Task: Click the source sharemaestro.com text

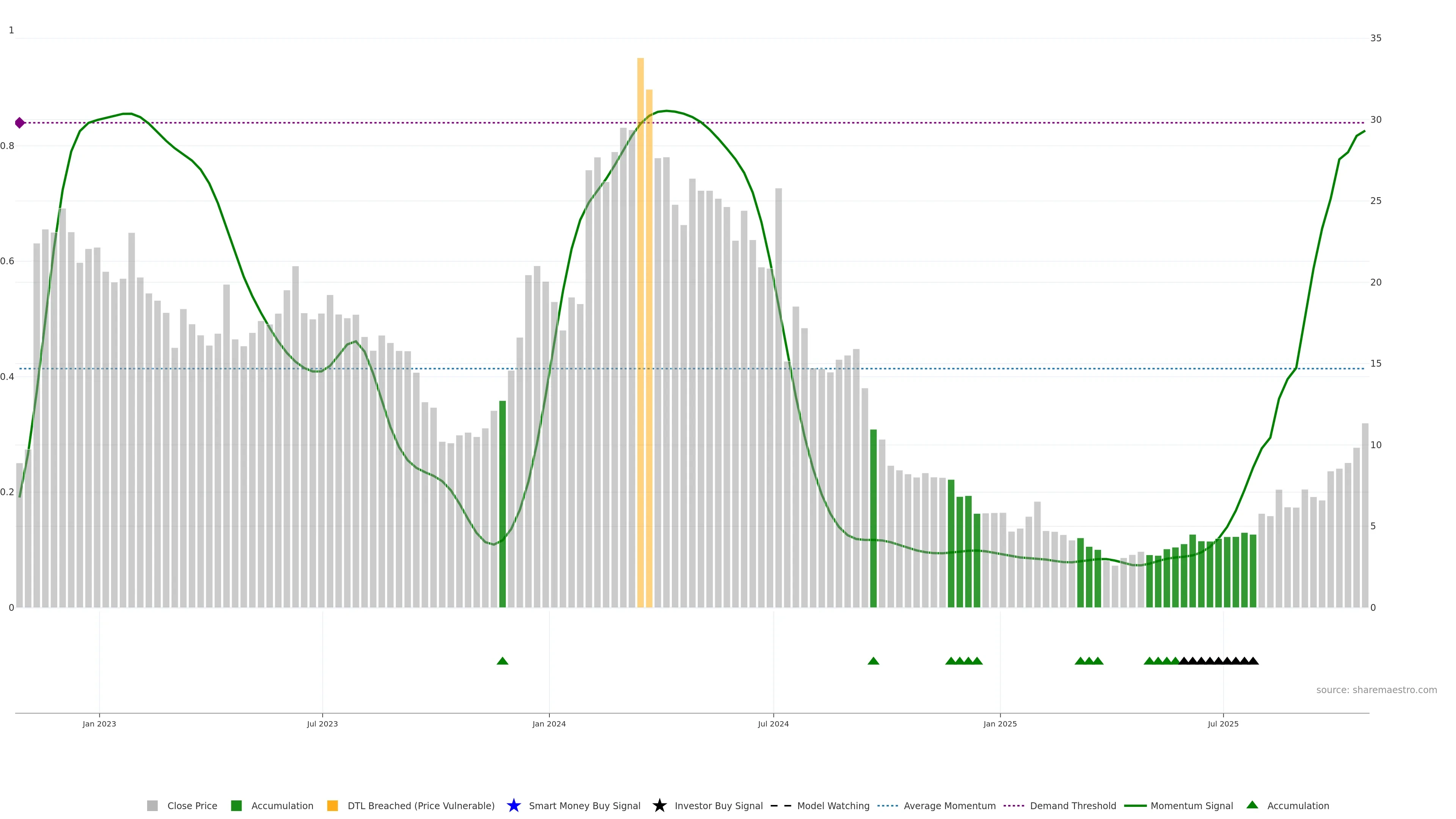Action: [x=1376, y=690]
